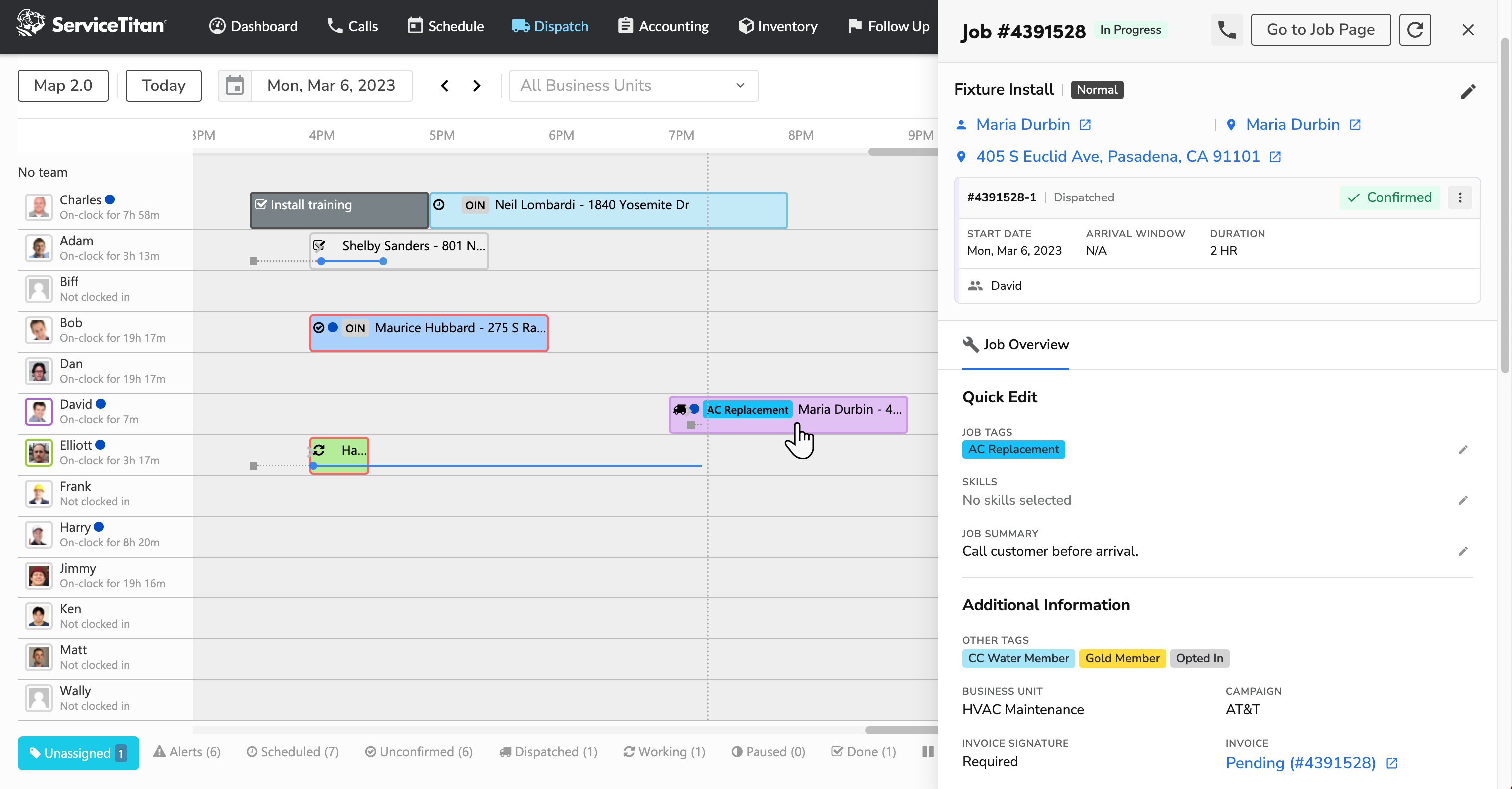Click the phone call icon in job panel
Viewport: 1512px width, 789px height.
(1226, 30)
